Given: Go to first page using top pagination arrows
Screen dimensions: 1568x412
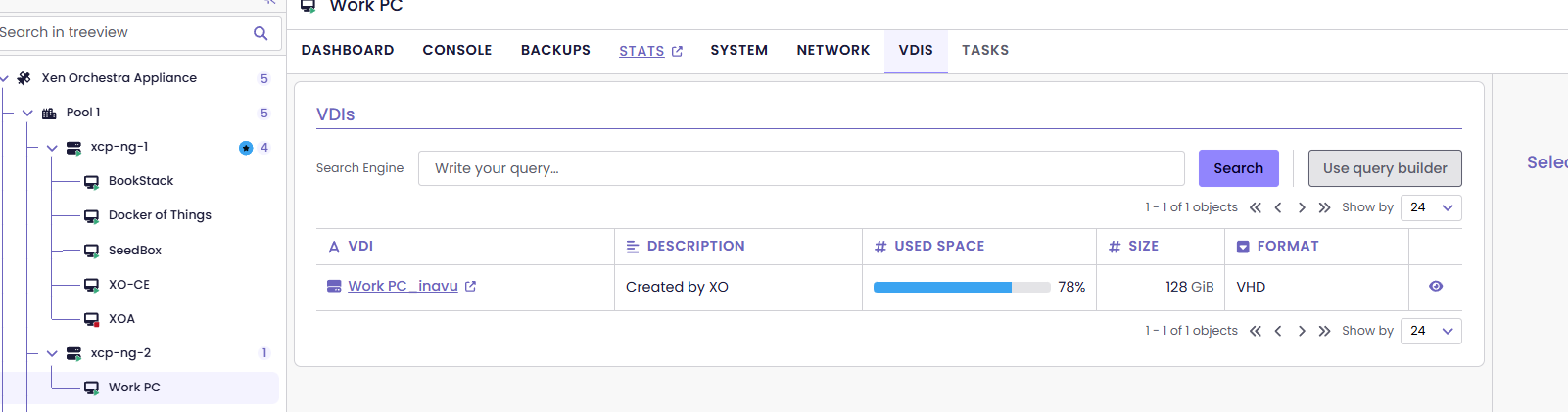Looking at the screenshot, I should (x=1256, y=207).
